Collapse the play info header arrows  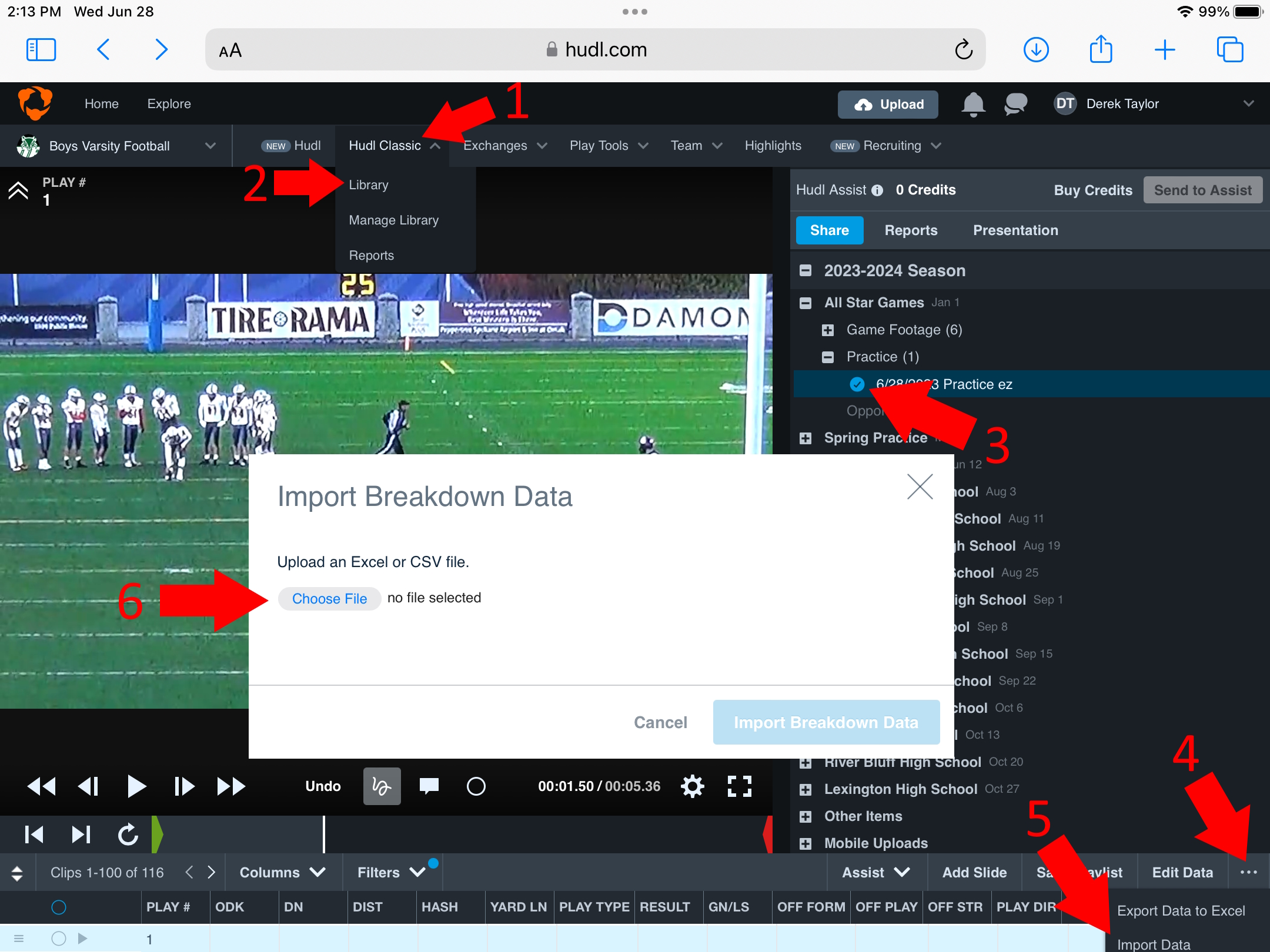[x=18, y=190]
